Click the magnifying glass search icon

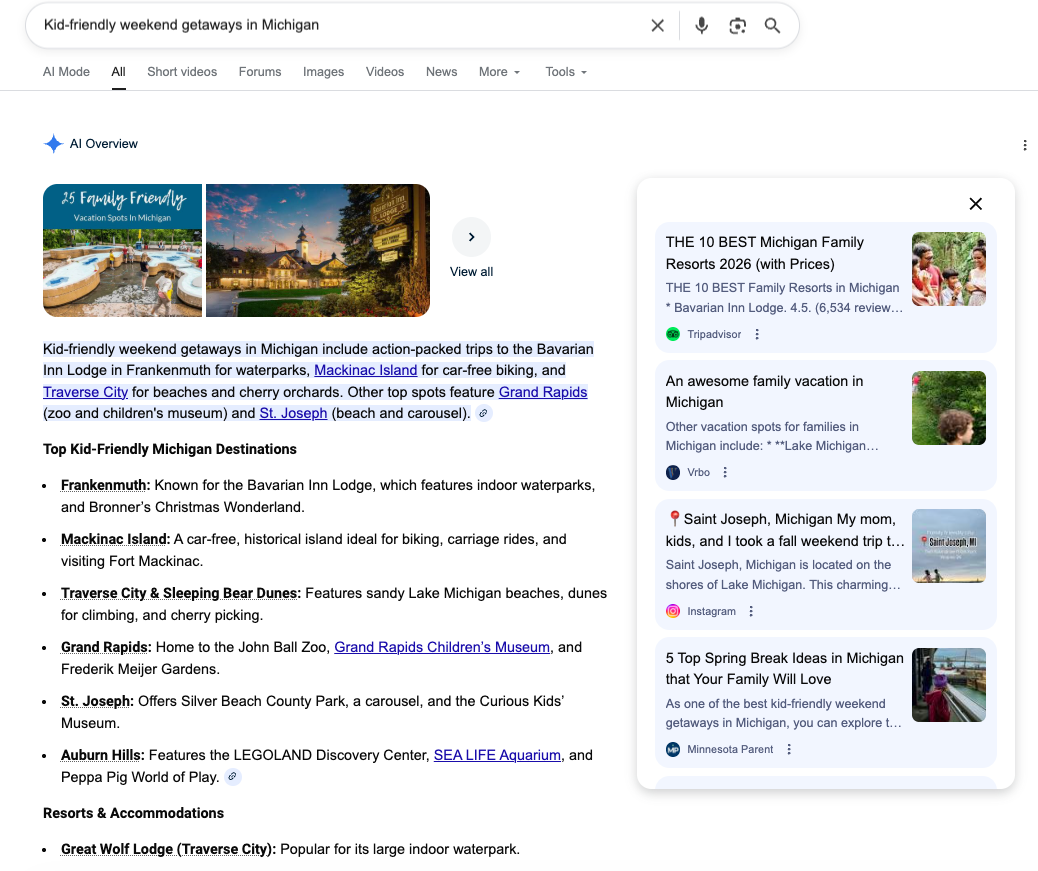(x=772, y=26)
